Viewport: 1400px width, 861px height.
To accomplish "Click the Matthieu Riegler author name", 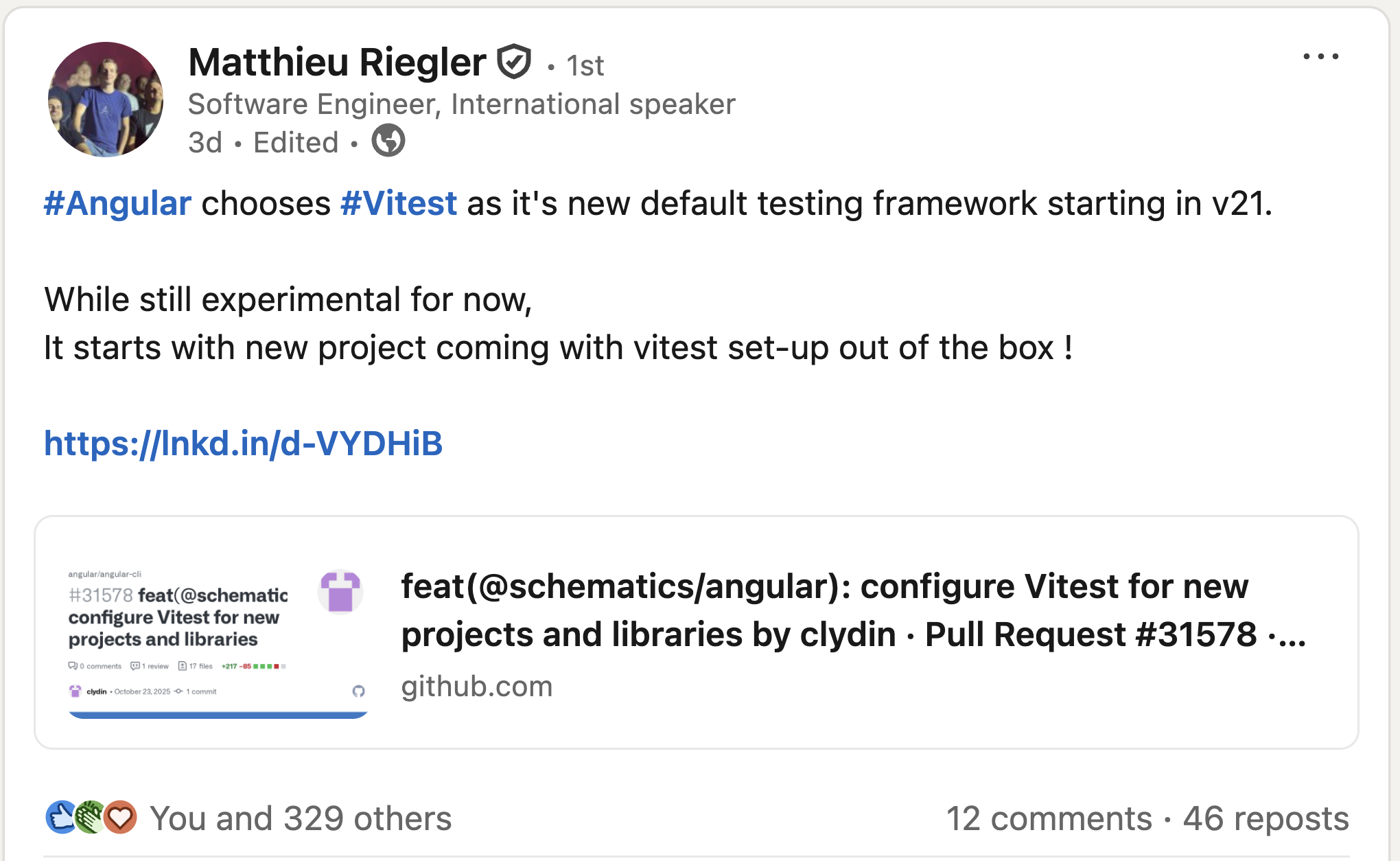I will click(x=337, y=62).
